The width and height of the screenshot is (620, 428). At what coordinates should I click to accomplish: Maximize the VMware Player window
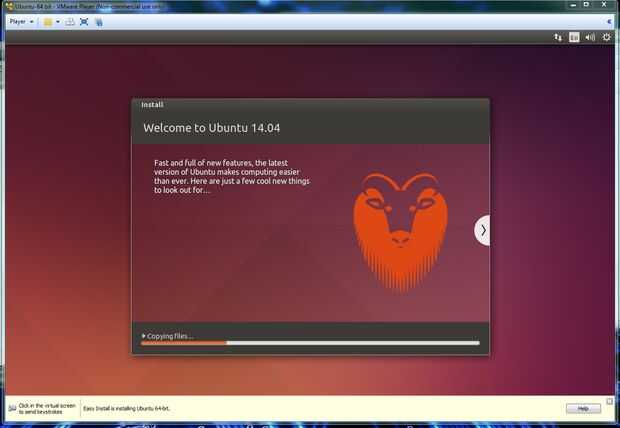(x=586, y=4)
